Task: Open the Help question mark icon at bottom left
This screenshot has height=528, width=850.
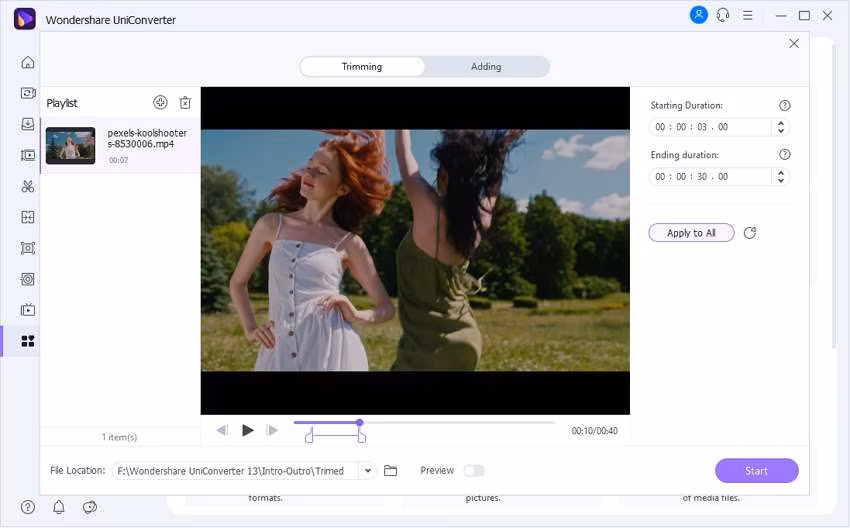Action: point(28,507)
